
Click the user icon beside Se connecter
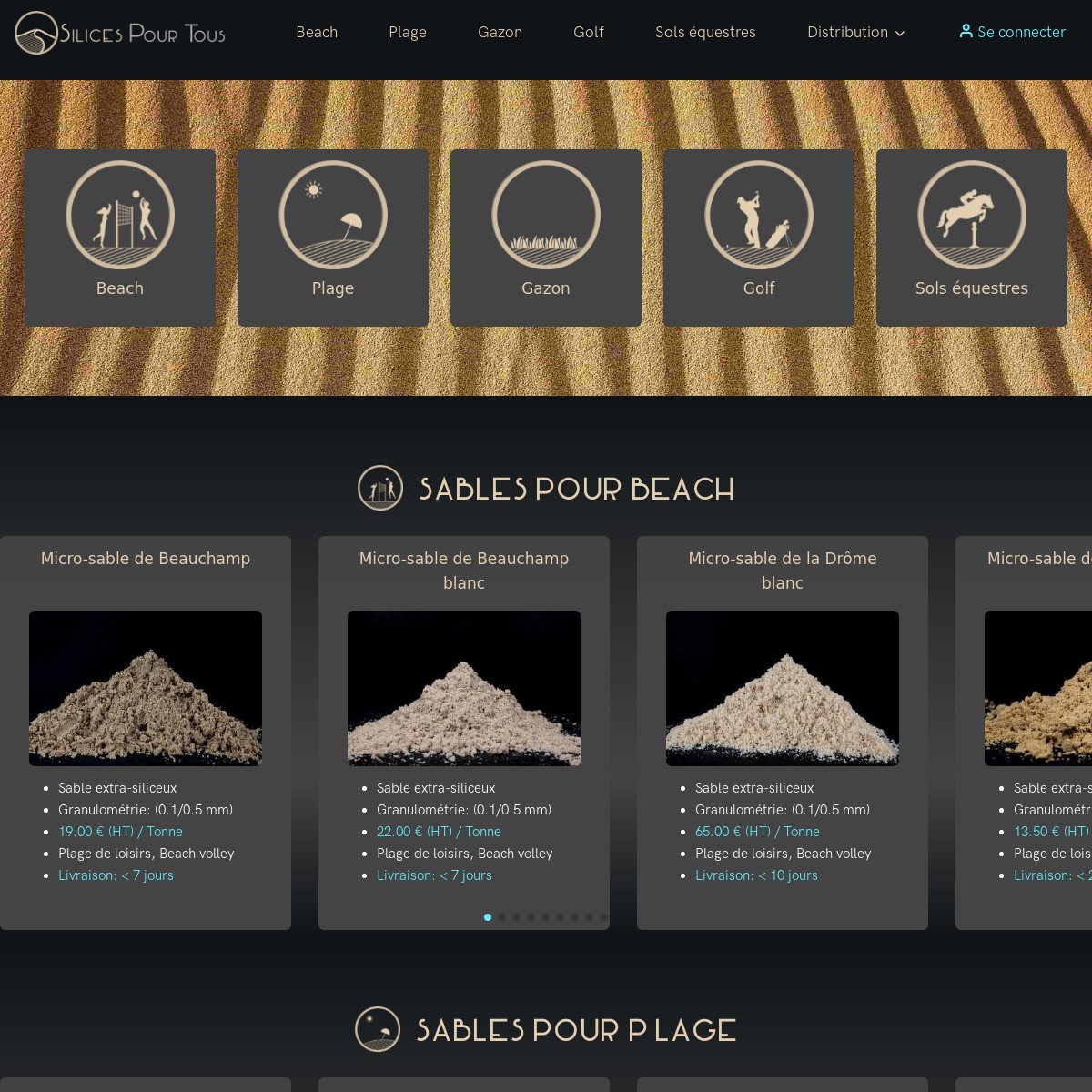point(966,31)
